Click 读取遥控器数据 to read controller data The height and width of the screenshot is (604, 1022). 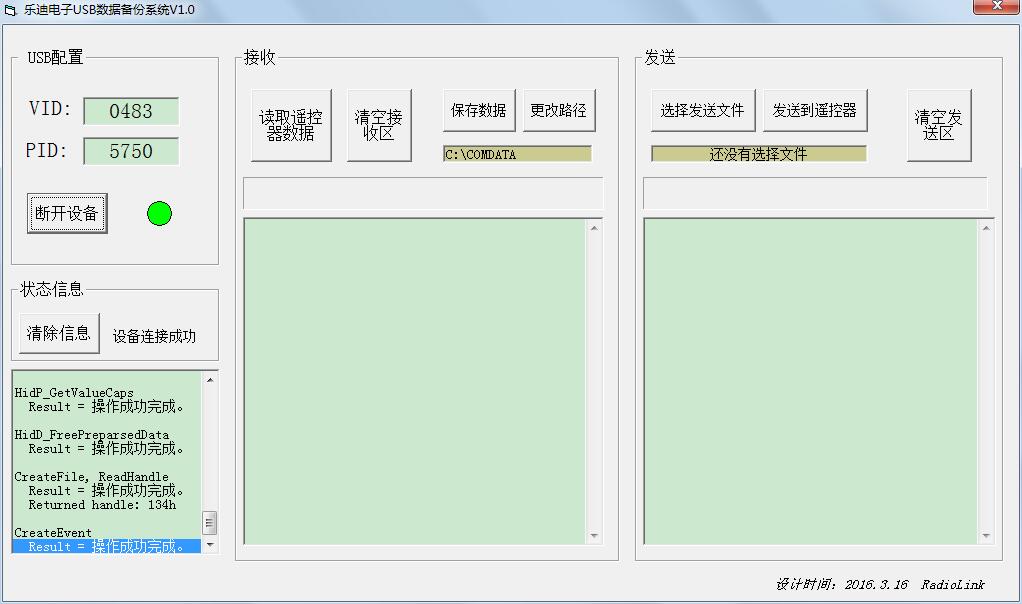point(291,125)
